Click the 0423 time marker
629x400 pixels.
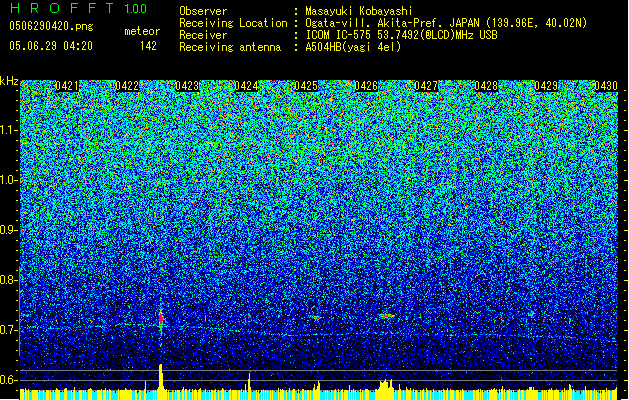187,86
